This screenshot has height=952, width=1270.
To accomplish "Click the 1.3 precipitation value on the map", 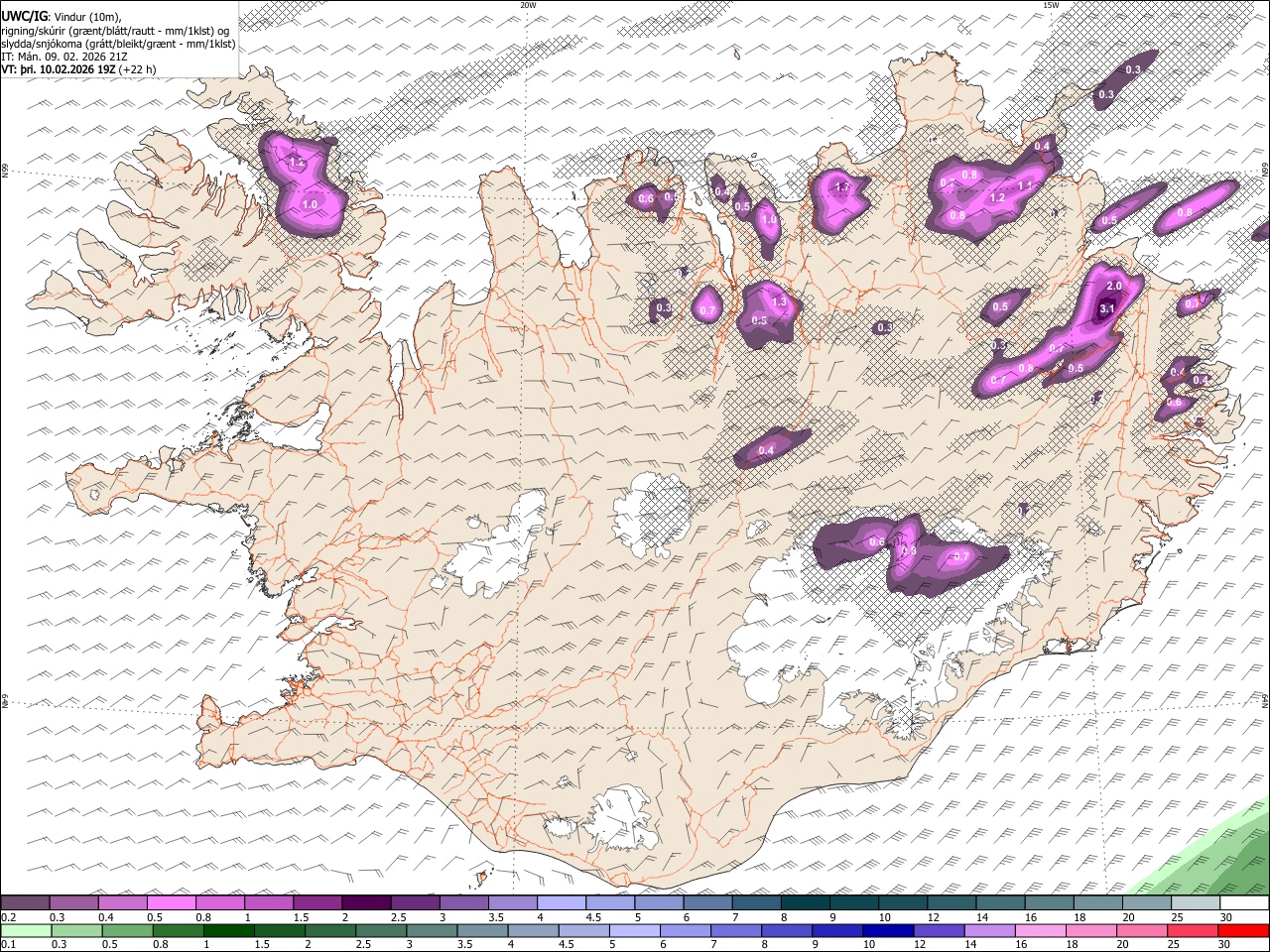I will point(779,301).
